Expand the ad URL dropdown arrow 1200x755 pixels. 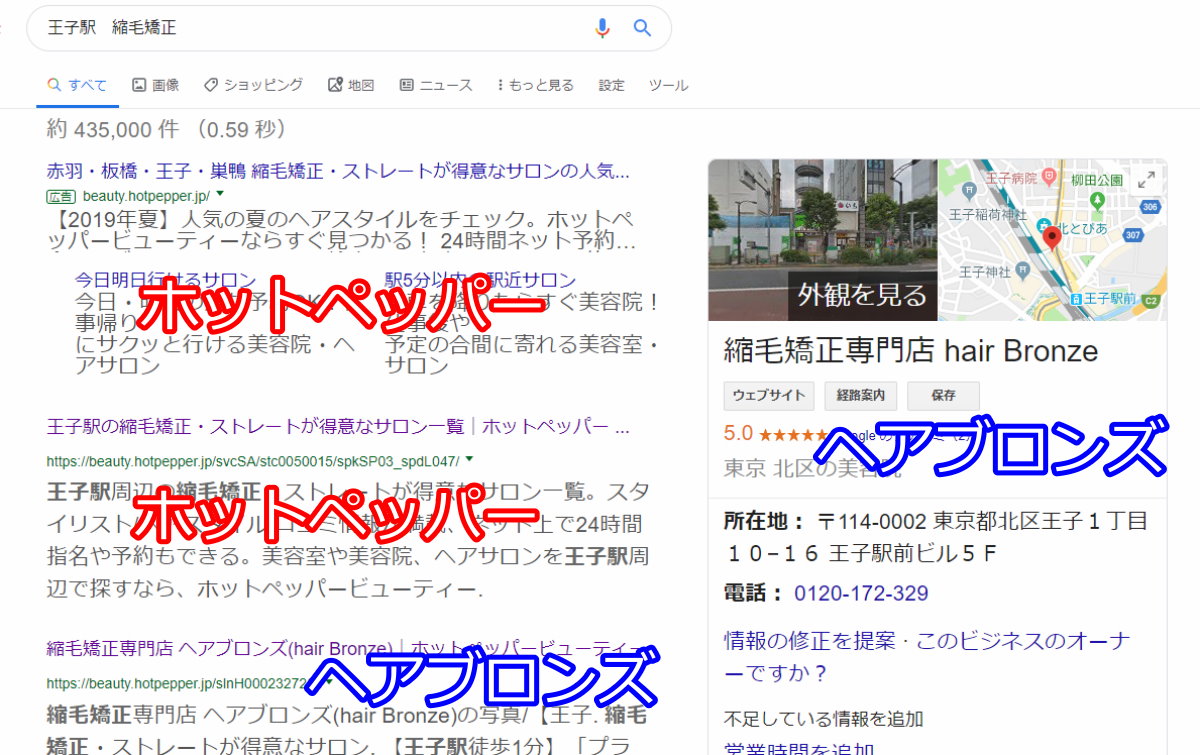219,195
